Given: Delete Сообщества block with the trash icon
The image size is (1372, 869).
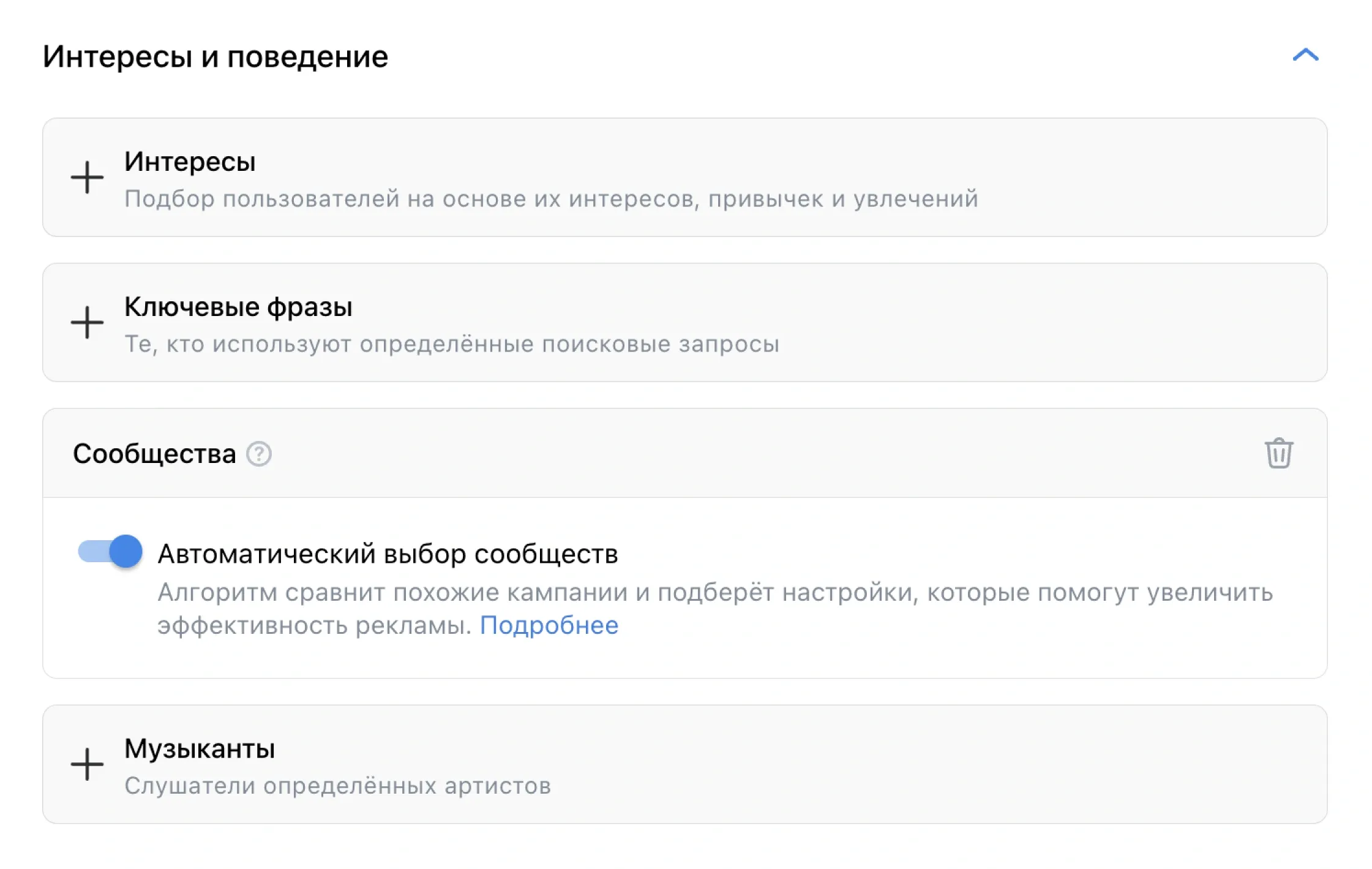Looking at the screenshot, I should [1278, 454].
